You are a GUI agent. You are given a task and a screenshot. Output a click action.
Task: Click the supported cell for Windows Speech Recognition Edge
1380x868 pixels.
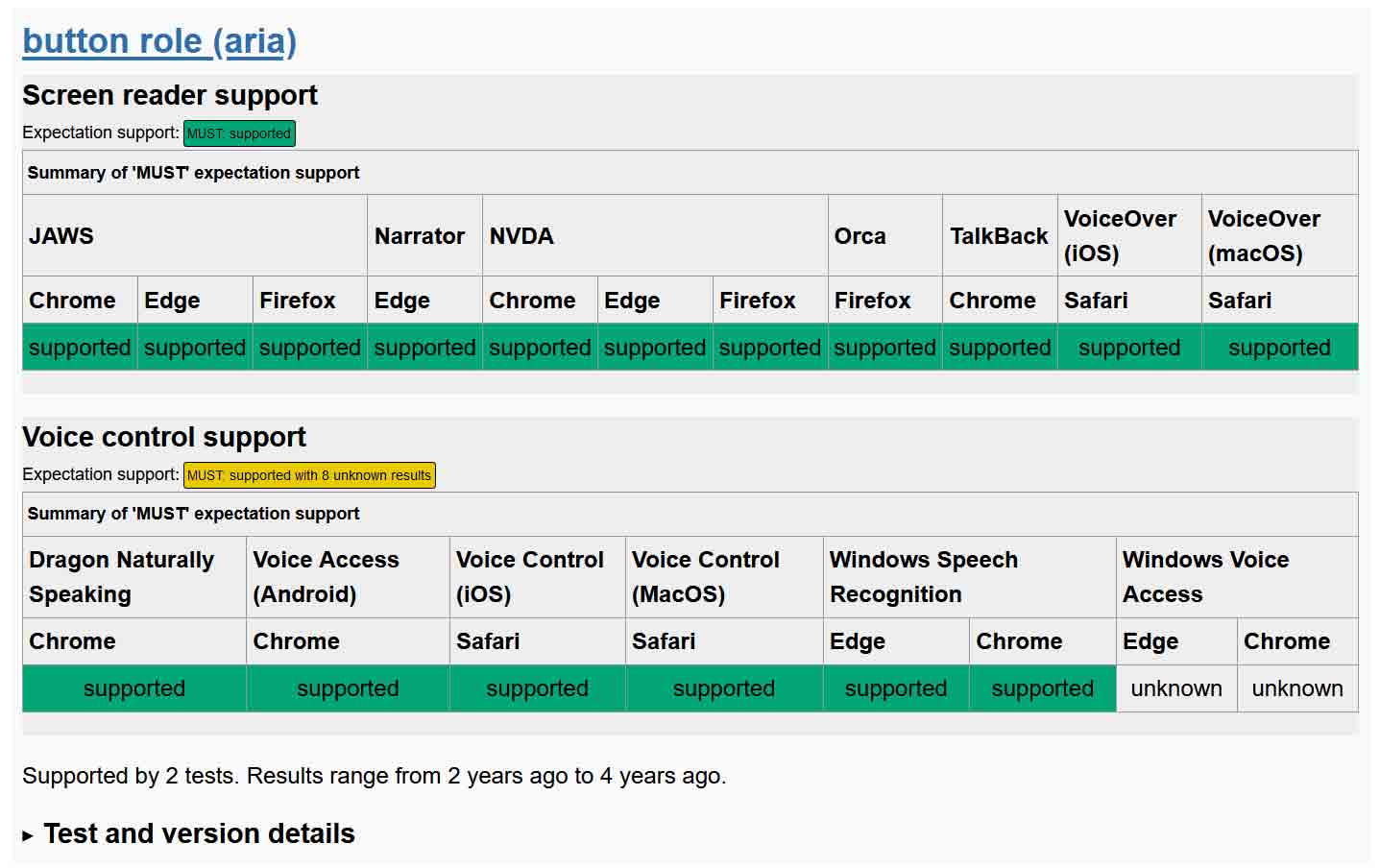896,688
